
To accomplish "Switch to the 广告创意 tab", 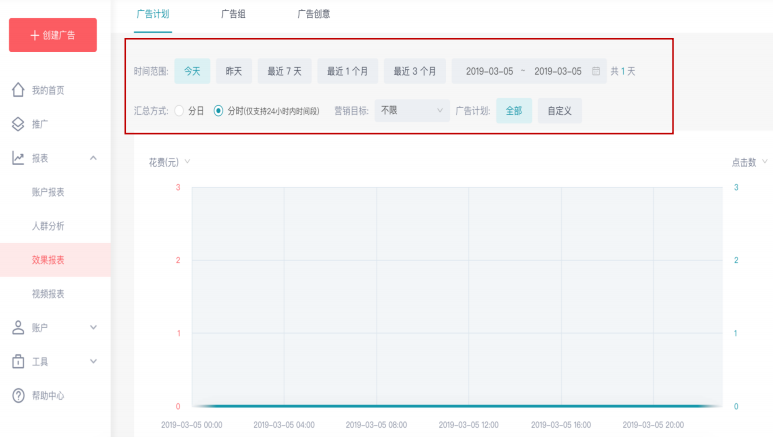I will (314, 14).
